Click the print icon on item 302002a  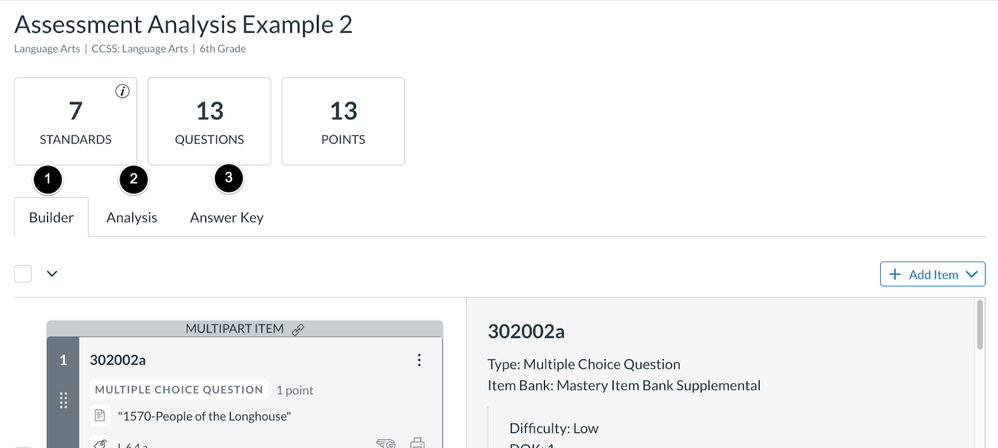click(x=418, y=442)
